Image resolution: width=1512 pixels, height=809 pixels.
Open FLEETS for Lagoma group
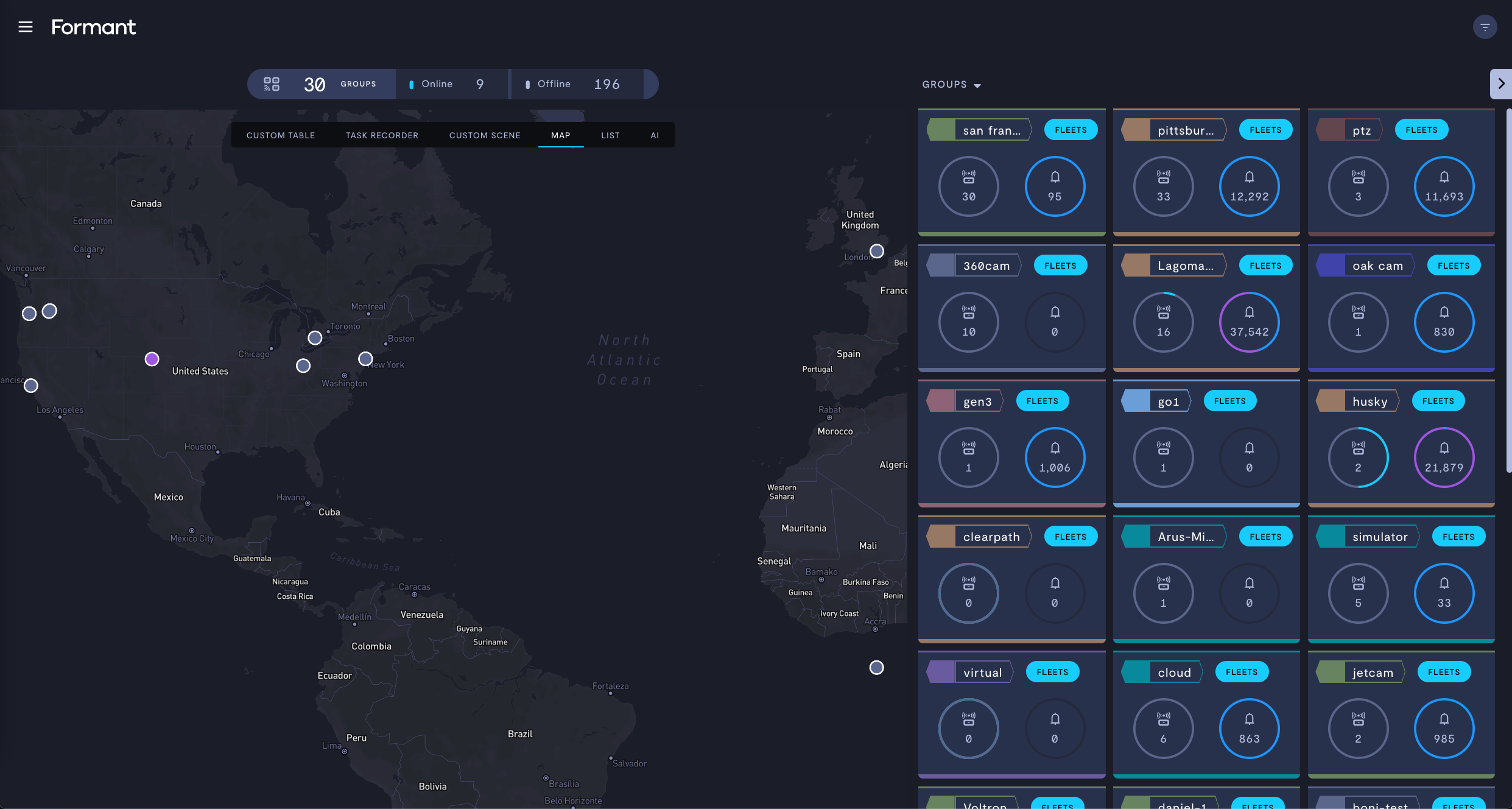[x=1265, y=266]
